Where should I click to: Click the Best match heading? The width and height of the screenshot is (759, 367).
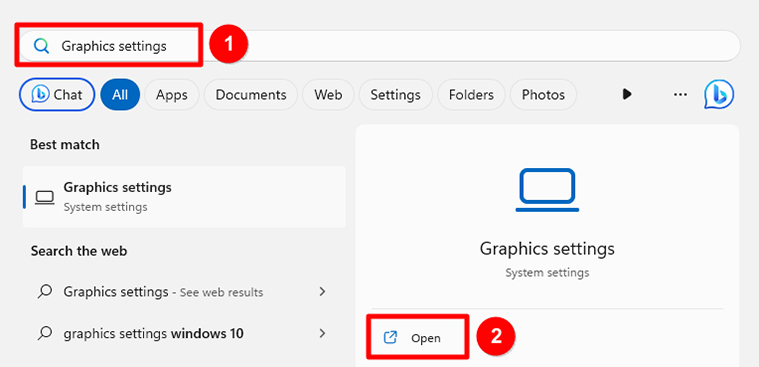point(65,145)
